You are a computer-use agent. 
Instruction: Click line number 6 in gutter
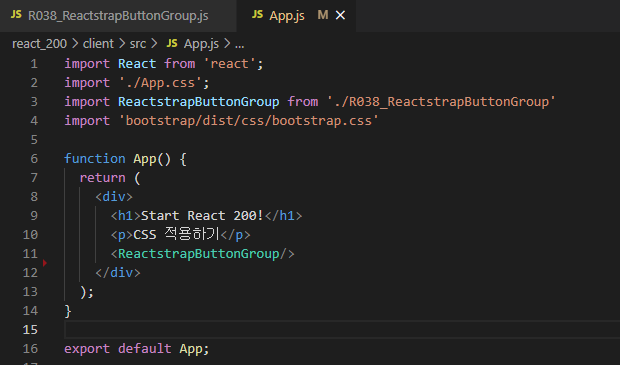[34, 159]
